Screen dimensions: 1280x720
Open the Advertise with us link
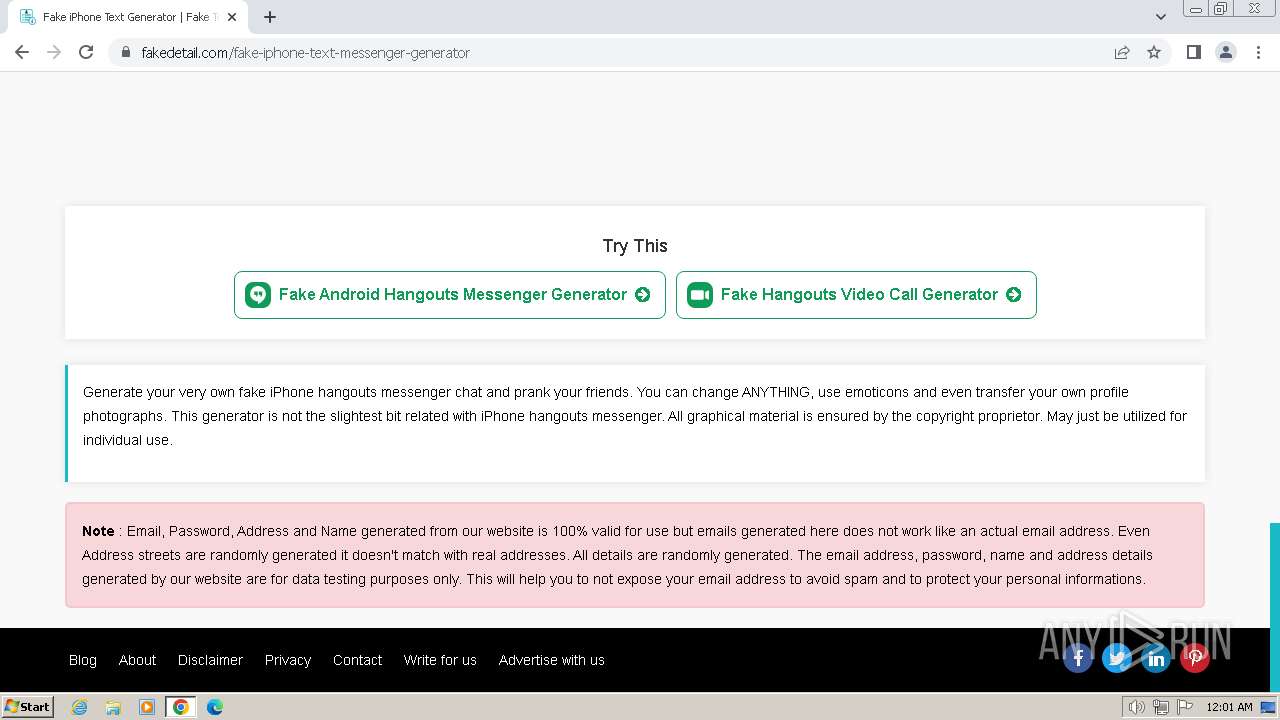point(551,660)
